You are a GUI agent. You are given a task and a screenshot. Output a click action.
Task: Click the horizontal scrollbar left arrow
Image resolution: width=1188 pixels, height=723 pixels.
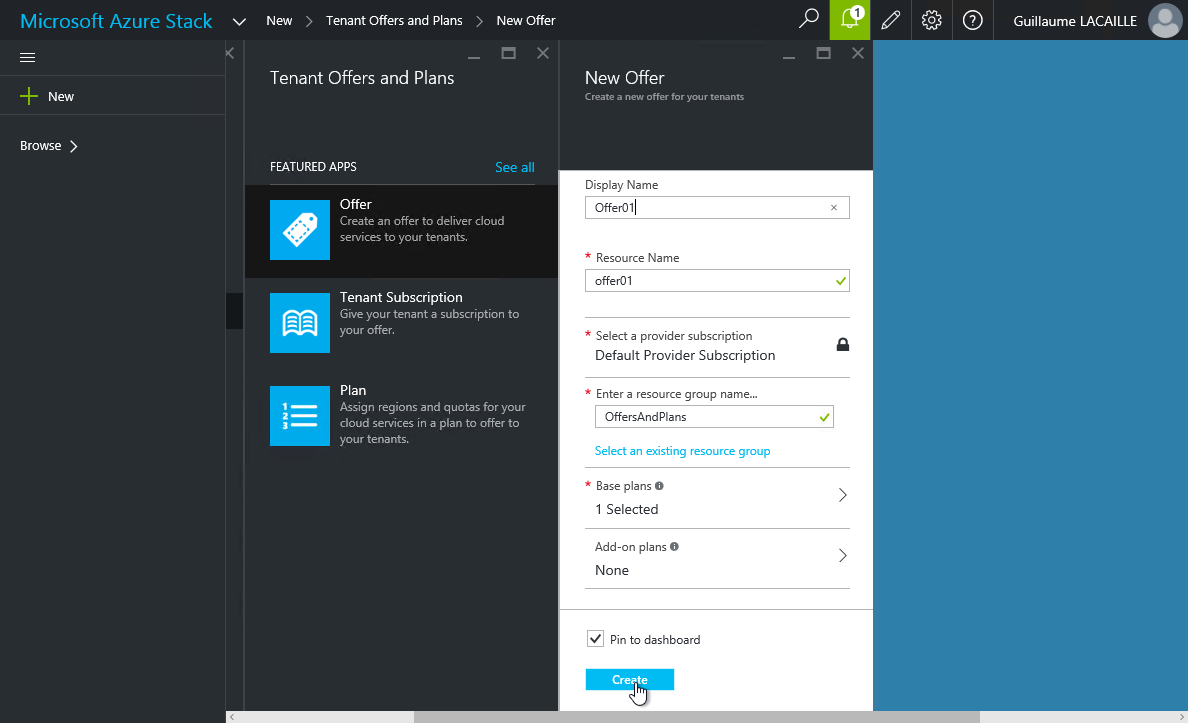coord(232,717)
